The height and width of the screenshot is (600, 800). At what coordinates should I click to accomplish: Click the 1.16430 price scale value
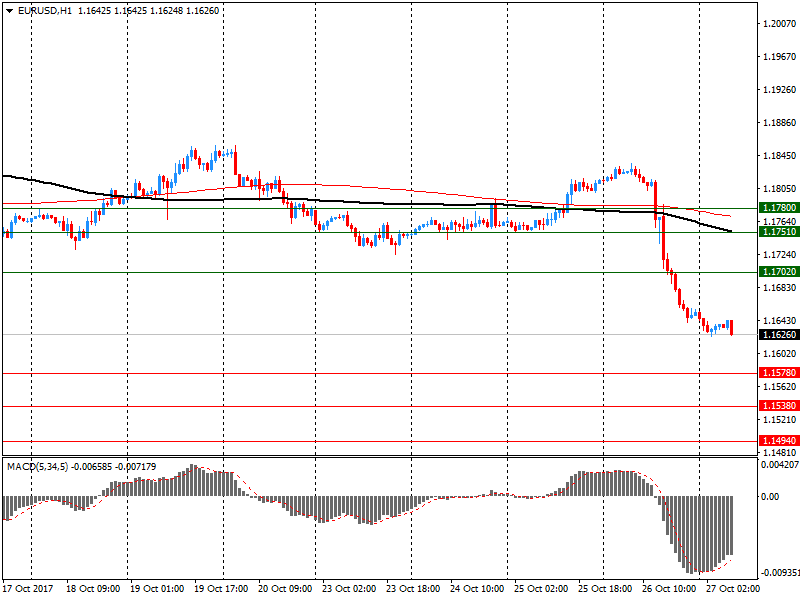pyautogui.click(x=780, y=321)
